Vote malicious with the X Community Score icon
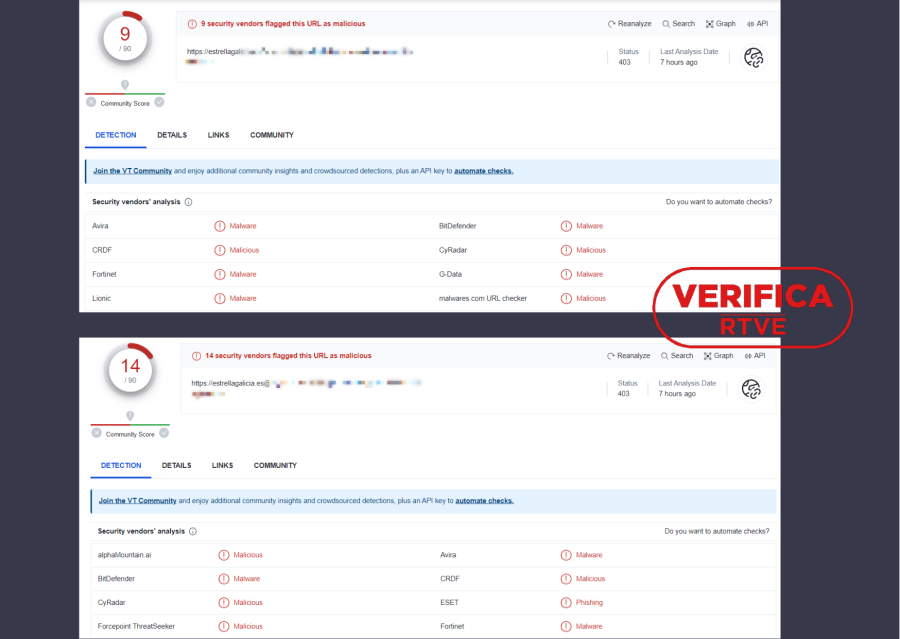Image resolution: width=900 pixels, height=639 pixels. [x=91, y=101]
